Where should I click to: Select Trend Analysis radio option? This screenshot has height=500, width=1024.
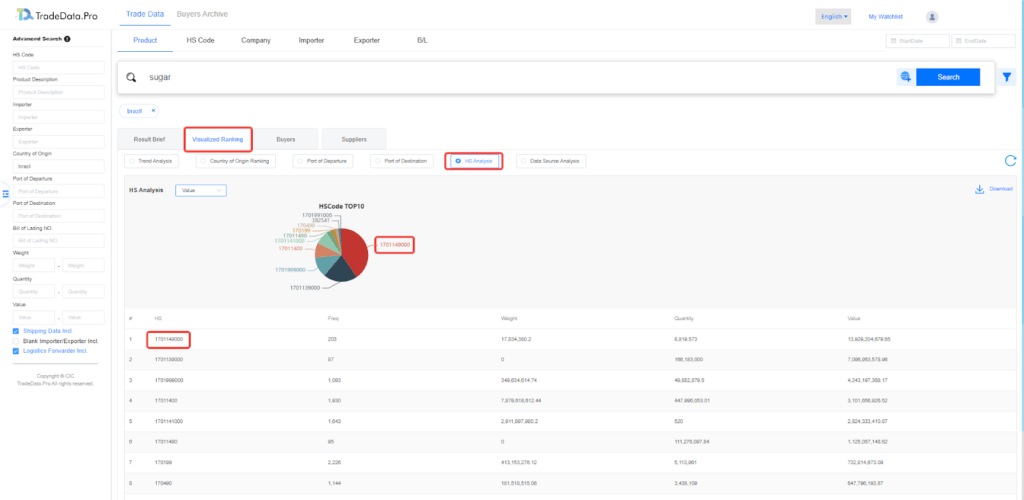click(150, 161)
